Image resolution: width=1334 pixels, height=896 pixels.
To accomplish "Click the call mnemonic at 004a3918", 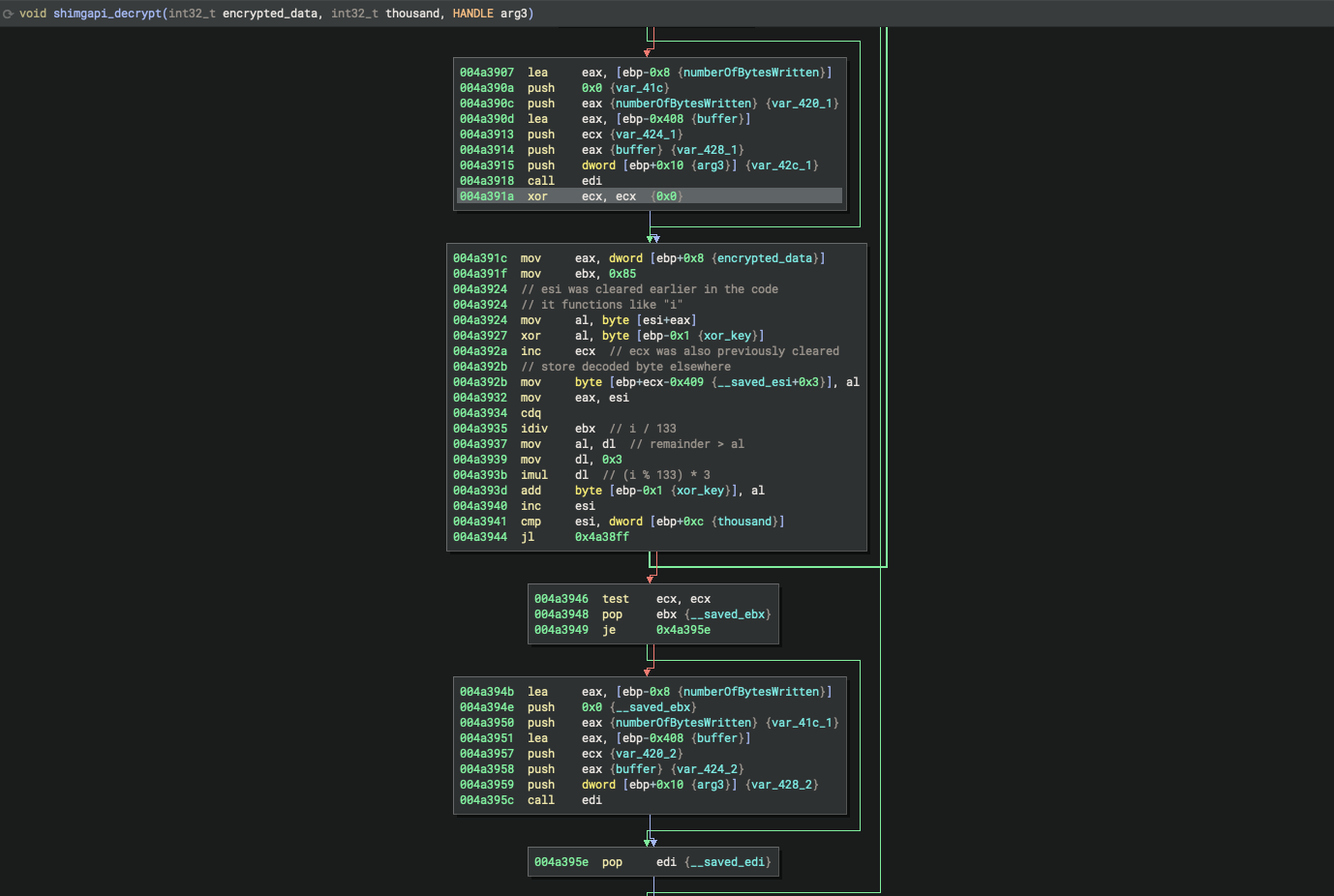I will (x=541, y=181).
